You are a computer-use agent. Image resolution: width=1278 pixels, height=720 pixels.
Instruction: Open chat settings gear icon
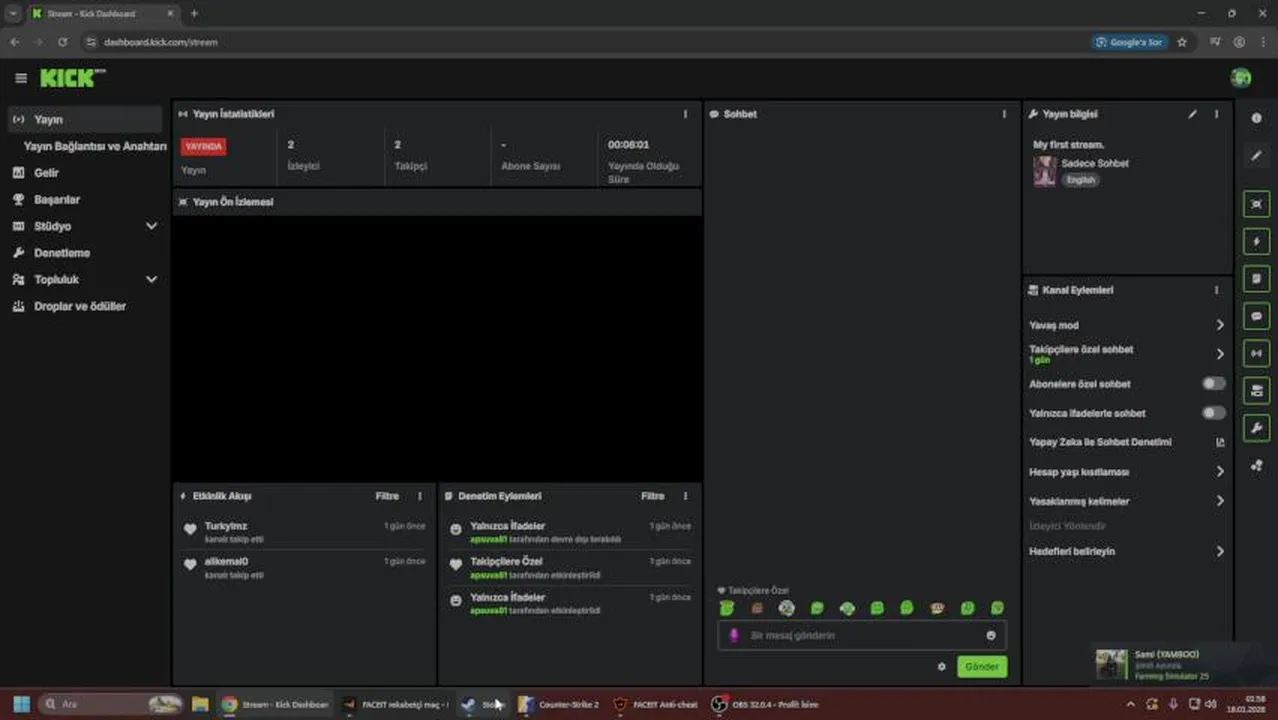click(941, 666)
